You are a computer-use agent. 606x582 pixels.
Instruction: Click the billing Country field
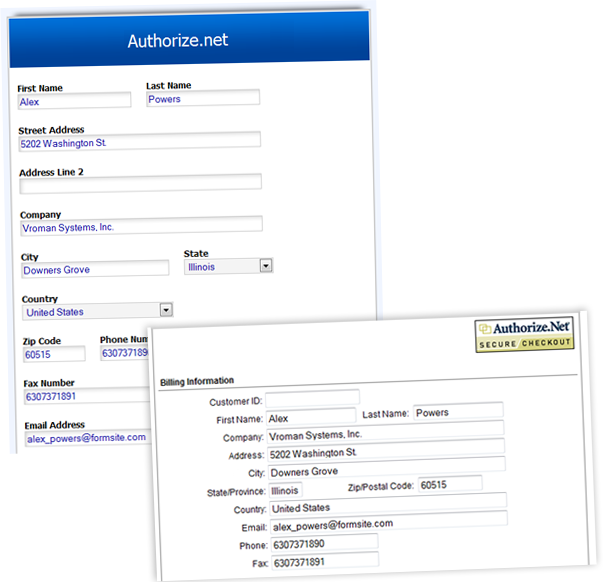pyautogui.click(x=388, y=505)
